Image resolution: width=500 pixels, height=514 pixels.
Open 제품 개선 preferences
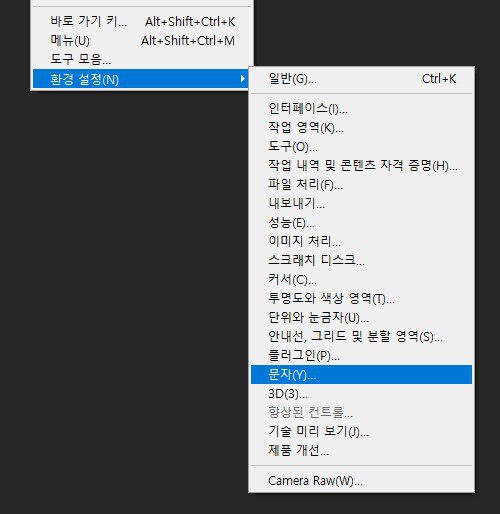point(361,451)
